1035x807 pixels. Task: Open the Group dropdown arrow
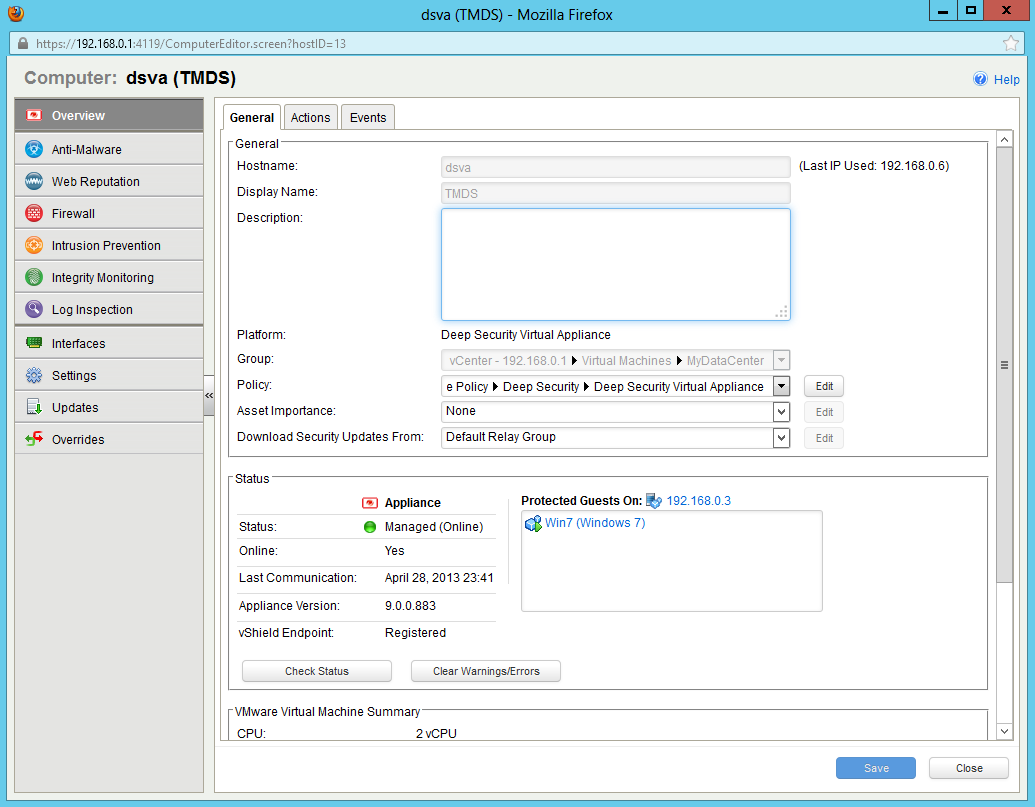click(782, 360)
